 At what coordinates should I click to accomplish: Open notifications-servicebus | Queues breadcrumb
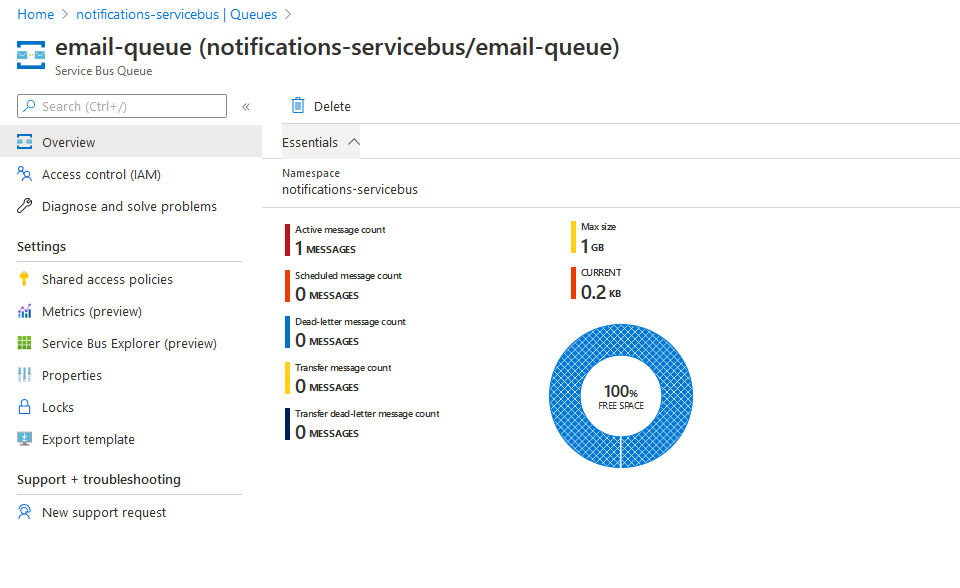click(x=176, y=14)
